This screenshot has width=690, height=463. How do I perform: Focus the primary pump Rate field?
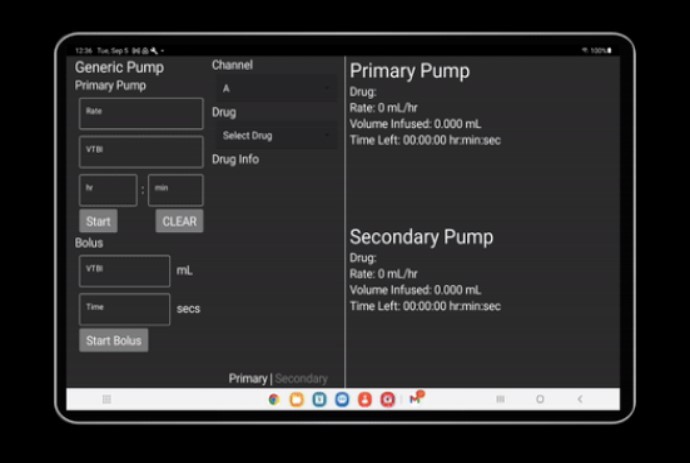click(x=141, y=114)
